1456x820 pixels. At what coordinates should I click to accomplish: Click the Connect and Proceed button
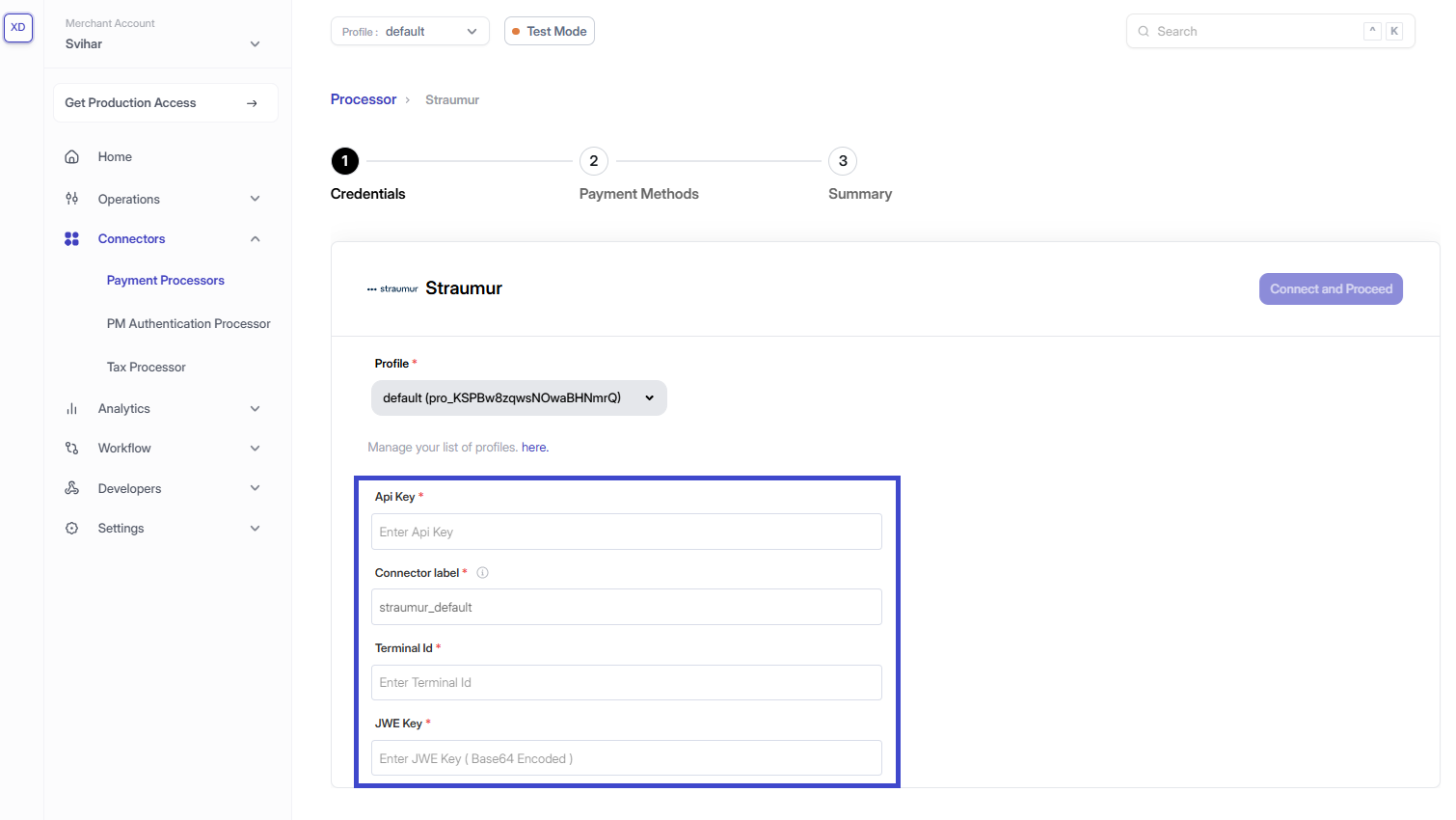pyautogui.click(x=1331, y=289)
